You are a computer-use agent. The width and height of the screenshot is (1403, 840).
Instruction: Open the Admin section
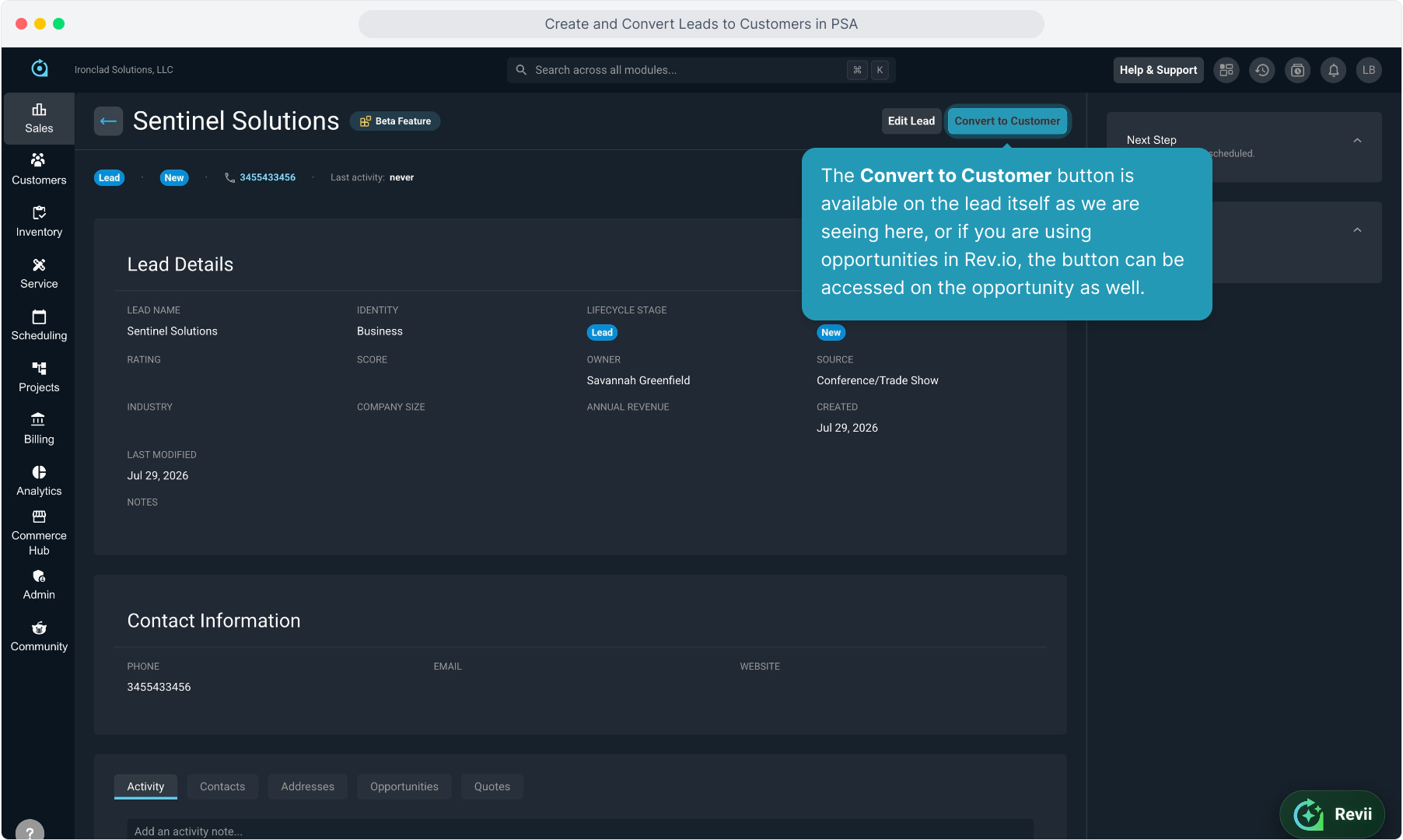click(39, 585)
